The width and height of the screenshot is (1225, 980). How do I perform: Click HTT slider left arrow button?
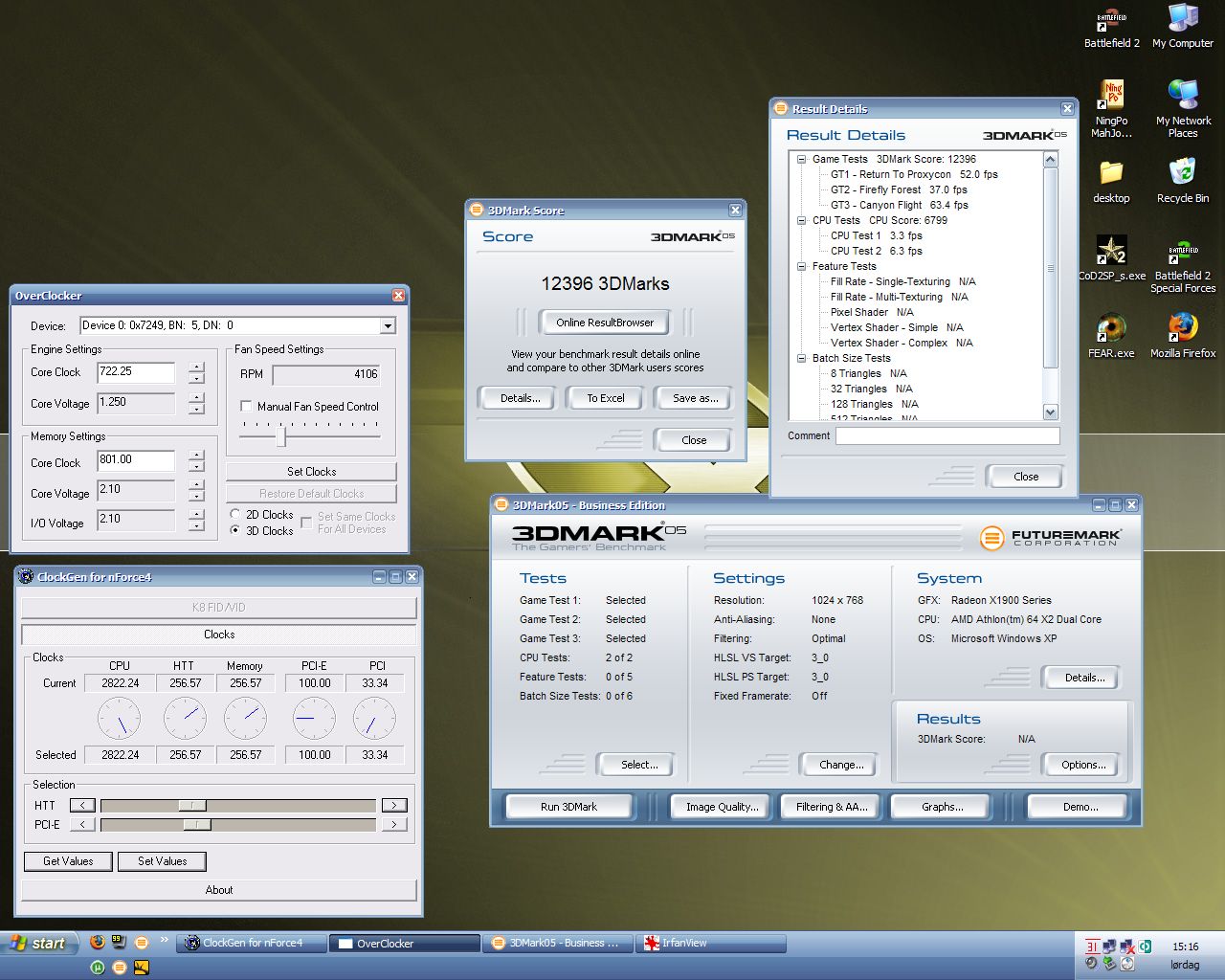(82, 805)
